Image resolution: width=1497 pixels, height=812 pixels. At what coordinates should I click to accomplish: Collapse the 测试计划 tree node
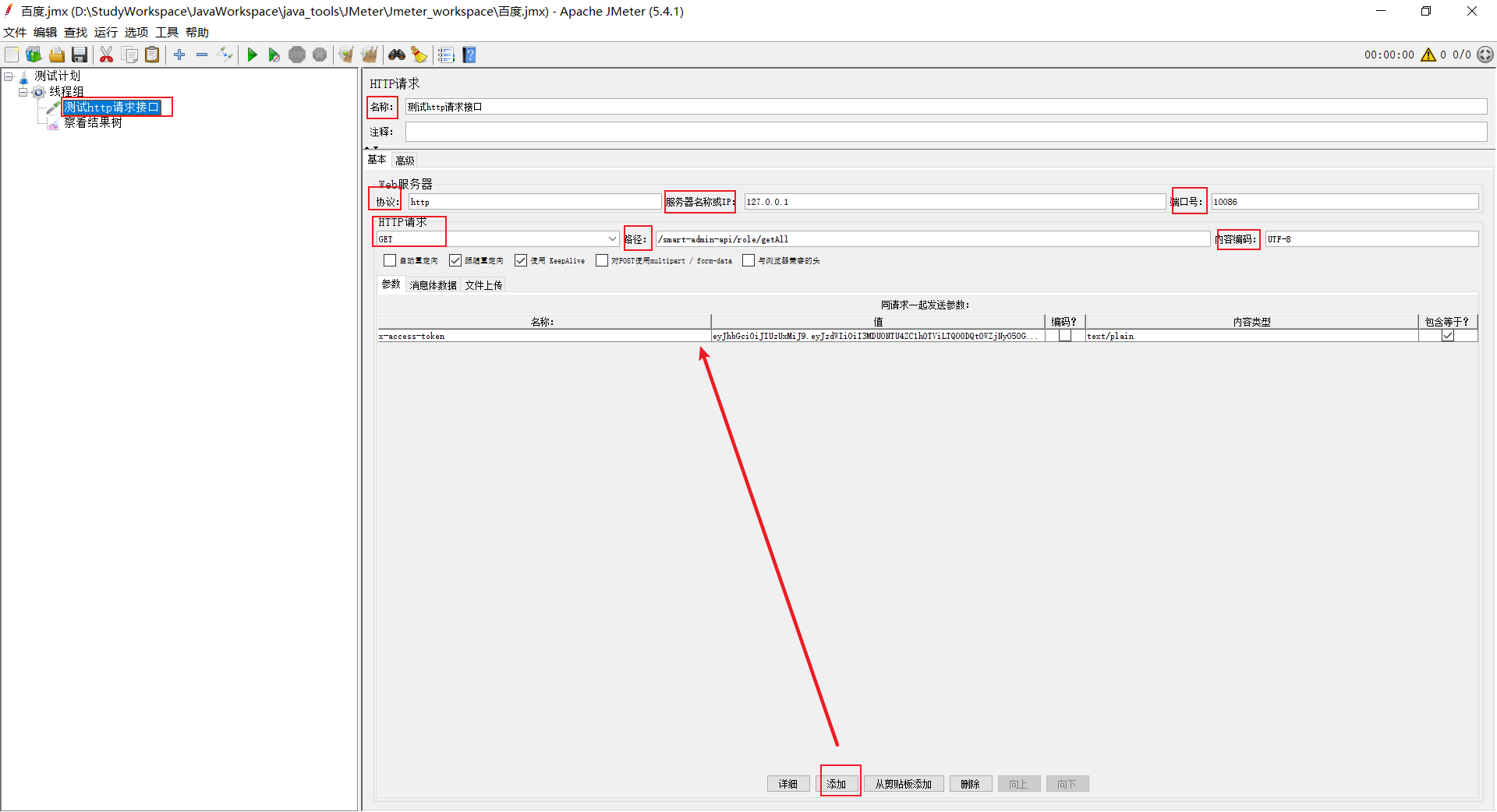tap(9, 76)
